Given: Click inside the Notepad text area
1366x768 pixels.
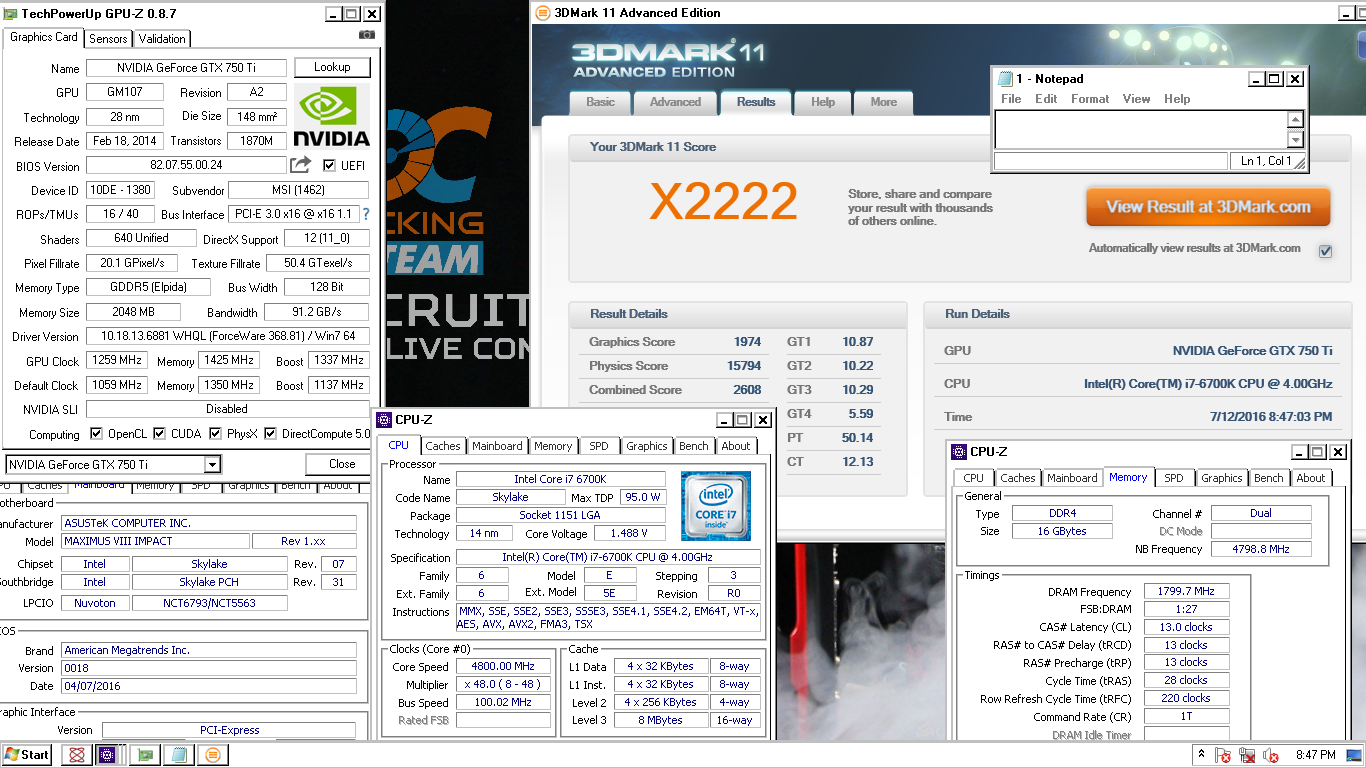Looking at the screenshot, I should point(1140,130).
